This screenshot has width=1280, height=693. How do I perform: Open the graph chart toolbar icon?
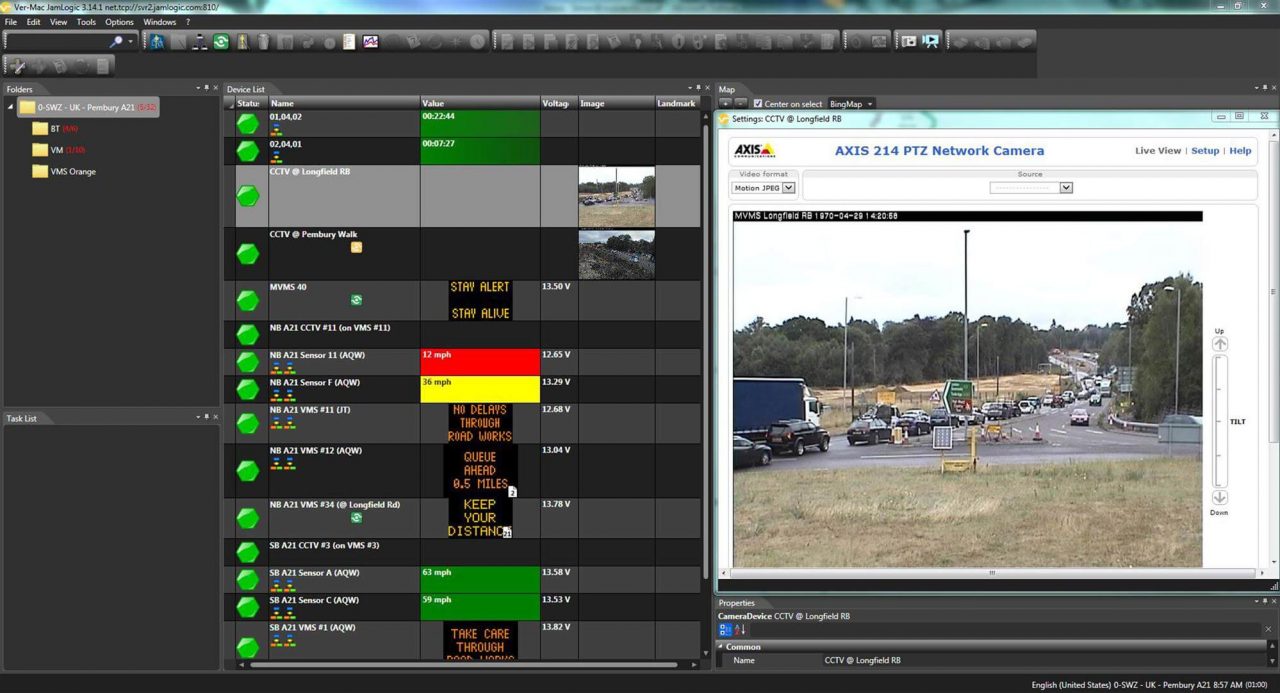[x=371, y=42]
